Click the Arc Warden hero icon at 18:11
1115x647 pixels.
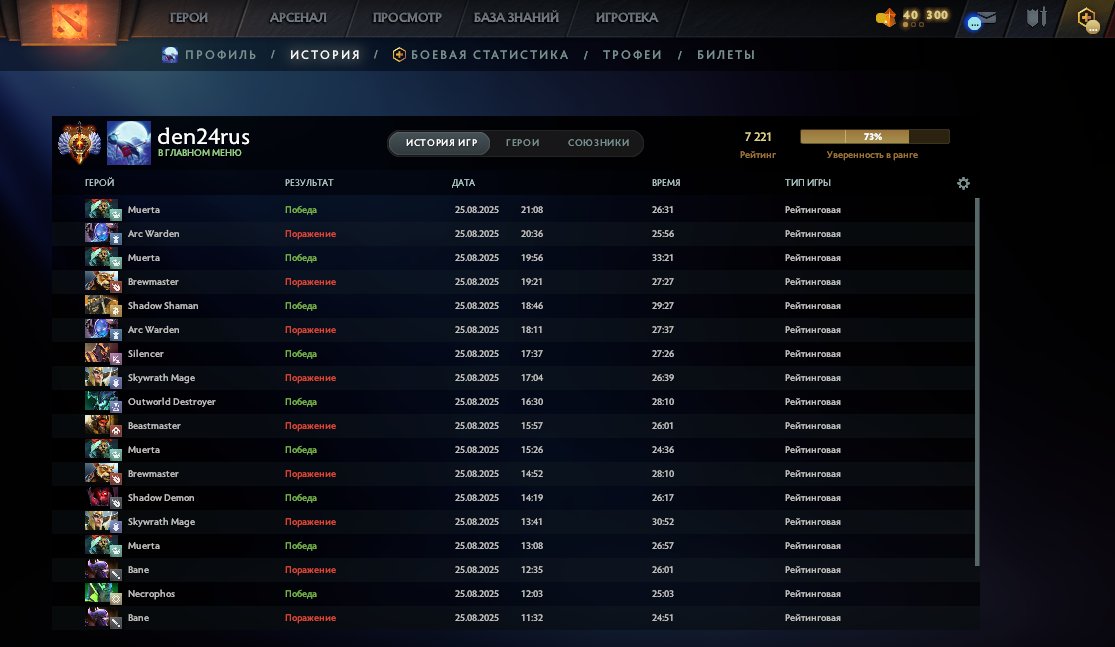[x=102, y=330]
